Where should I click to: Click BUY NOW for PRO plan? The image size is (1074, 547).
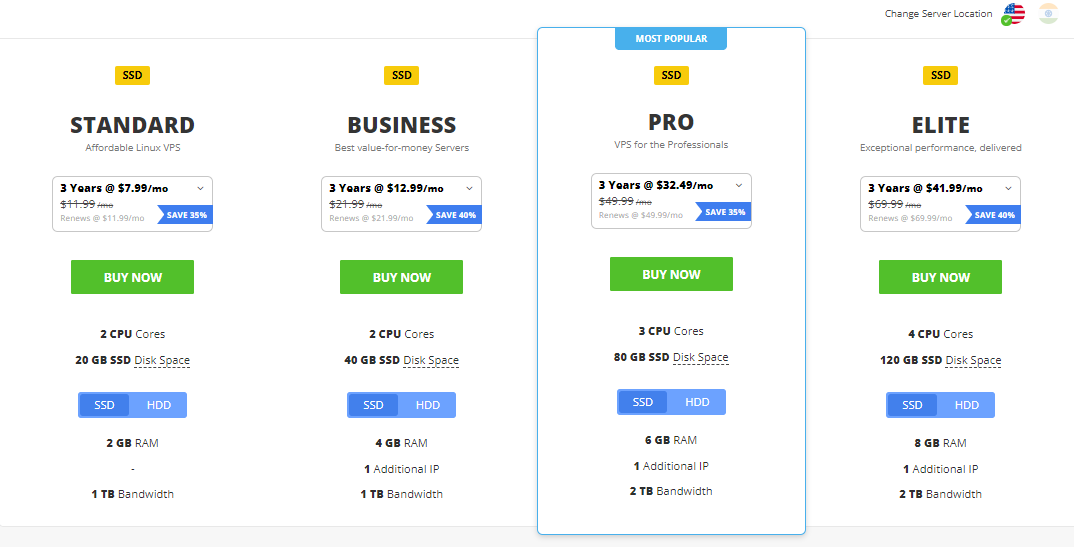(671, 275)
